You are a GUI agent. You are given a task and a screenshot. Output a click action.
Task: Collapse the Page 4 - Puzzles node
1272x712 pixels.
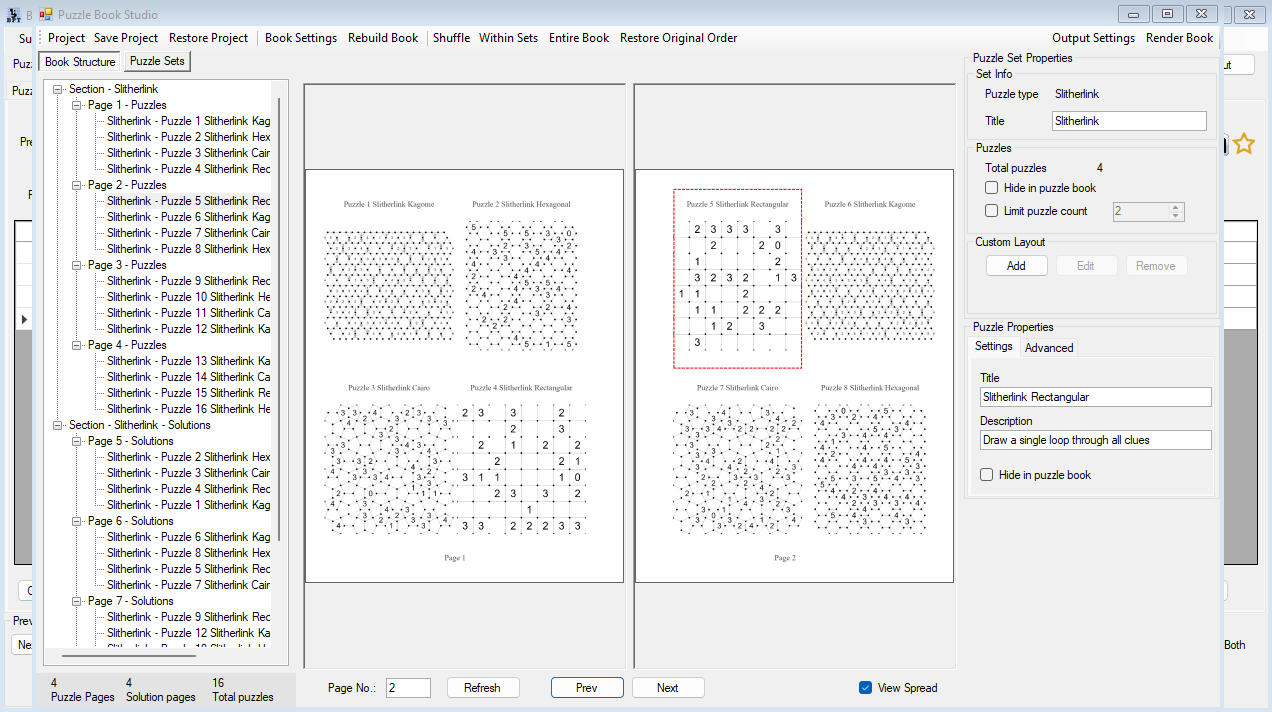(x=77, y=345)
